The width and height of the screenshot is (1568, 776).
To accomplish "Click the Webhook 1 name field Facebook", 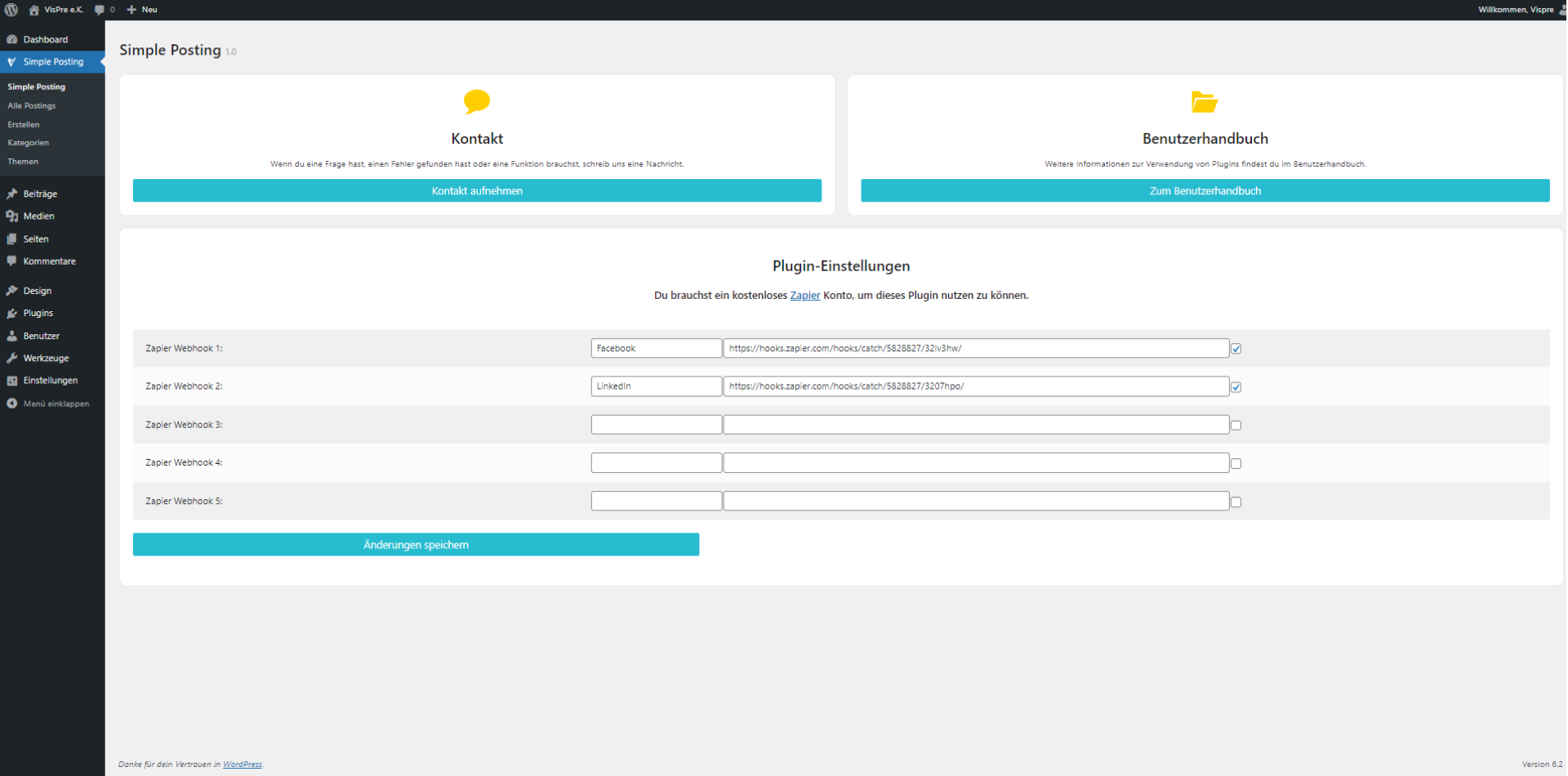I will [657, 348].
